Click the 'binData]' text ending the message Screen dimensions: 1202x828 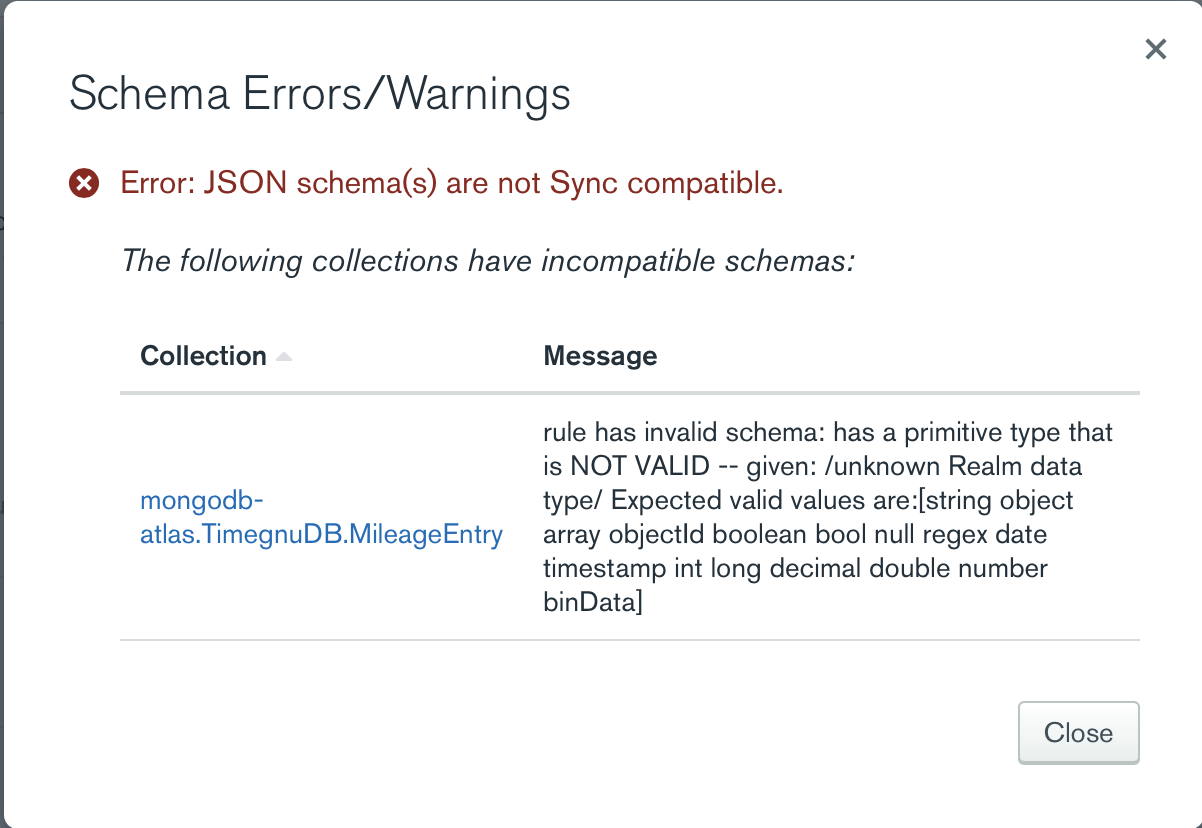coord(592,602)
